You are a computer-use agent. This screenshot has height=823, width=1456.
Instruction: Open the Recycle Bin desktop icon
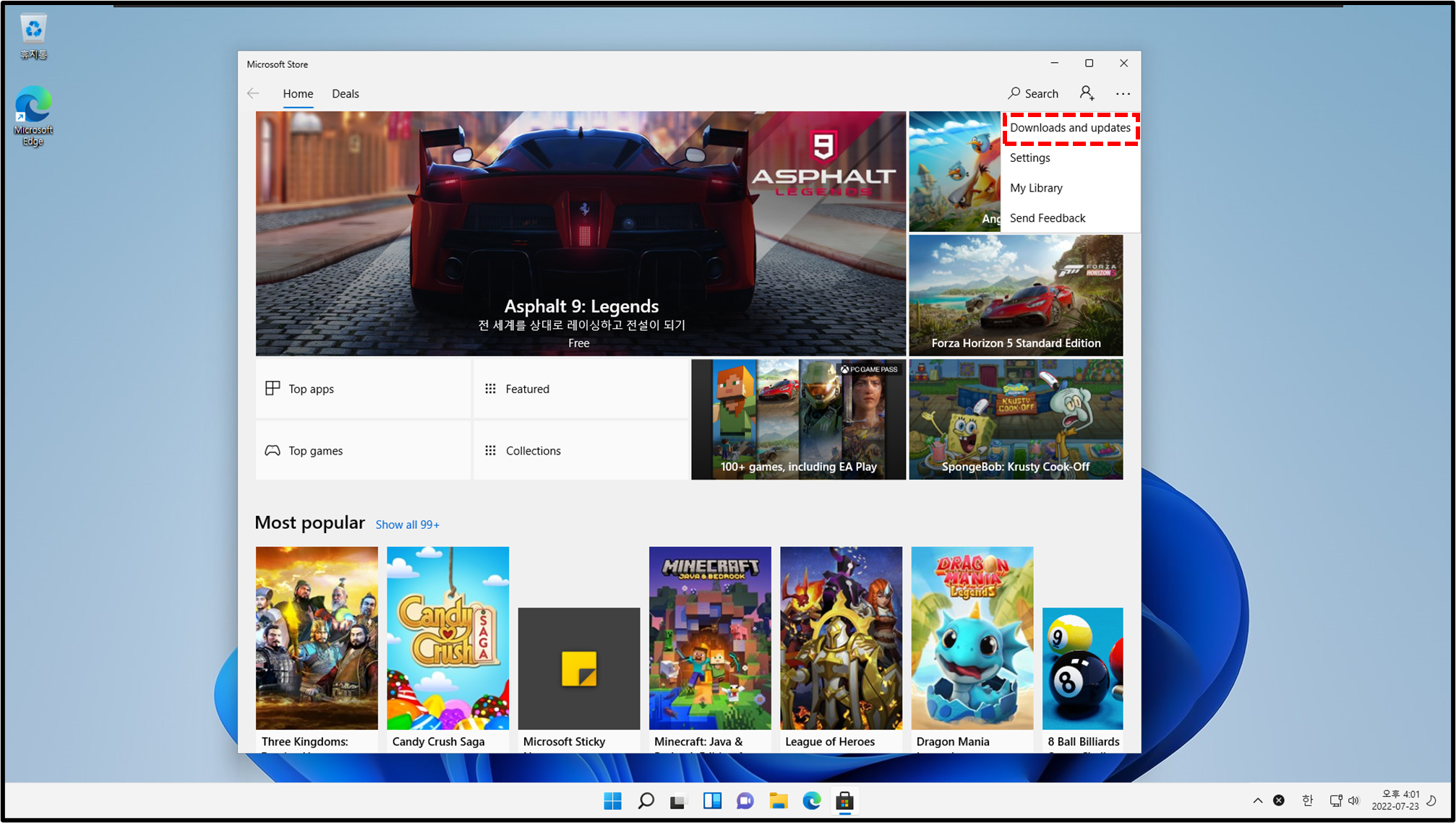pyautogui.click(x=33, y=38)
